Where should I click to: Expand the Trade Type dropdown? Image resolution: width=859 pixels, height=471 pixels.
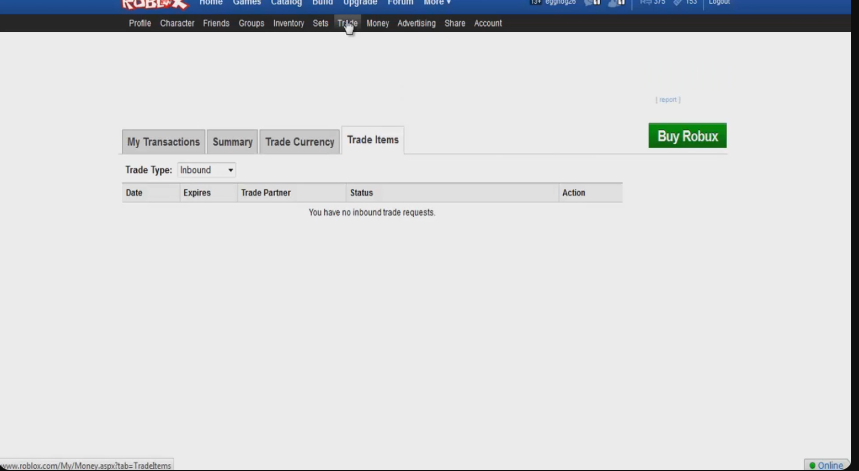(206, 170)
